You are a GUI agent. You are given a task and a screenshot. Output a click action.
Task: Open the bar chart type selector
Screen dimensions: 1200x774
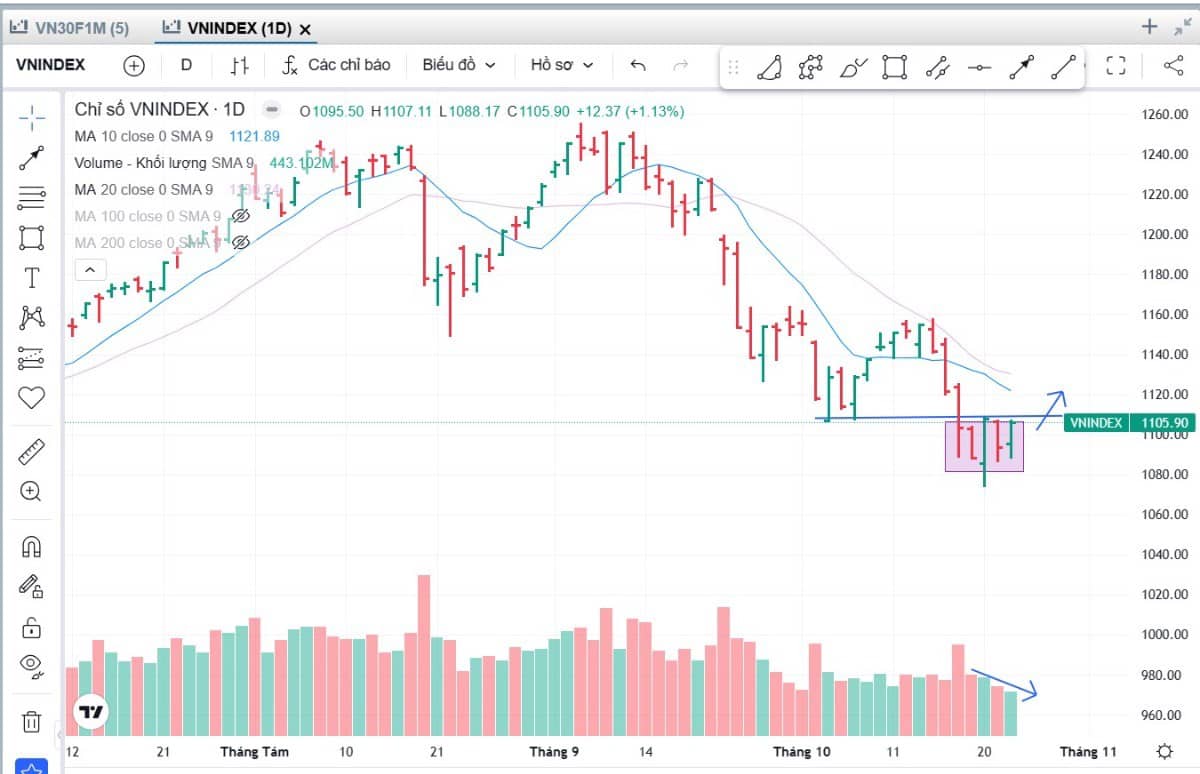239,65
